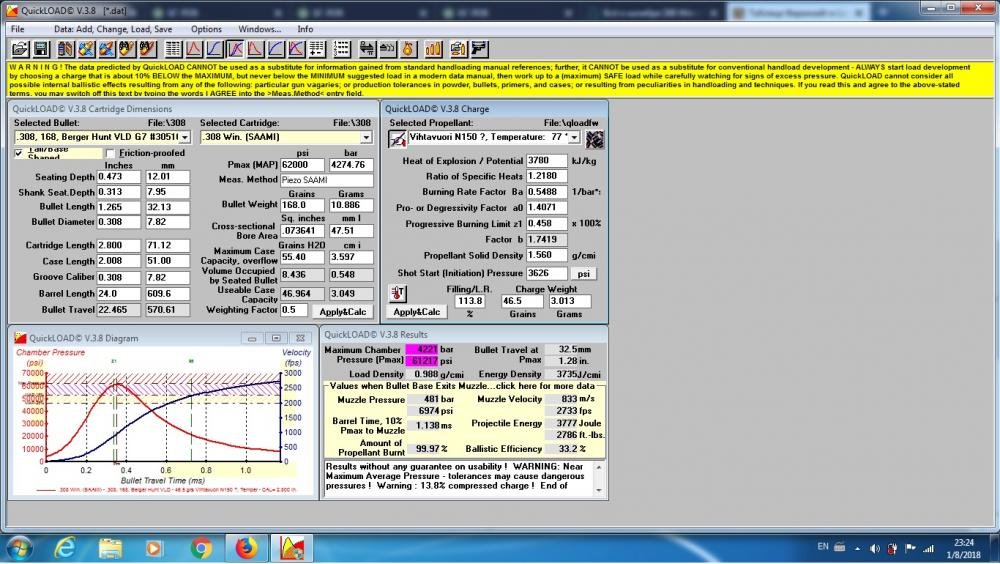Uncheck the Tail/Base Shaped checkbox
Image resolution: width=1000 pixels, height=564 pixels.
point(20,153)
